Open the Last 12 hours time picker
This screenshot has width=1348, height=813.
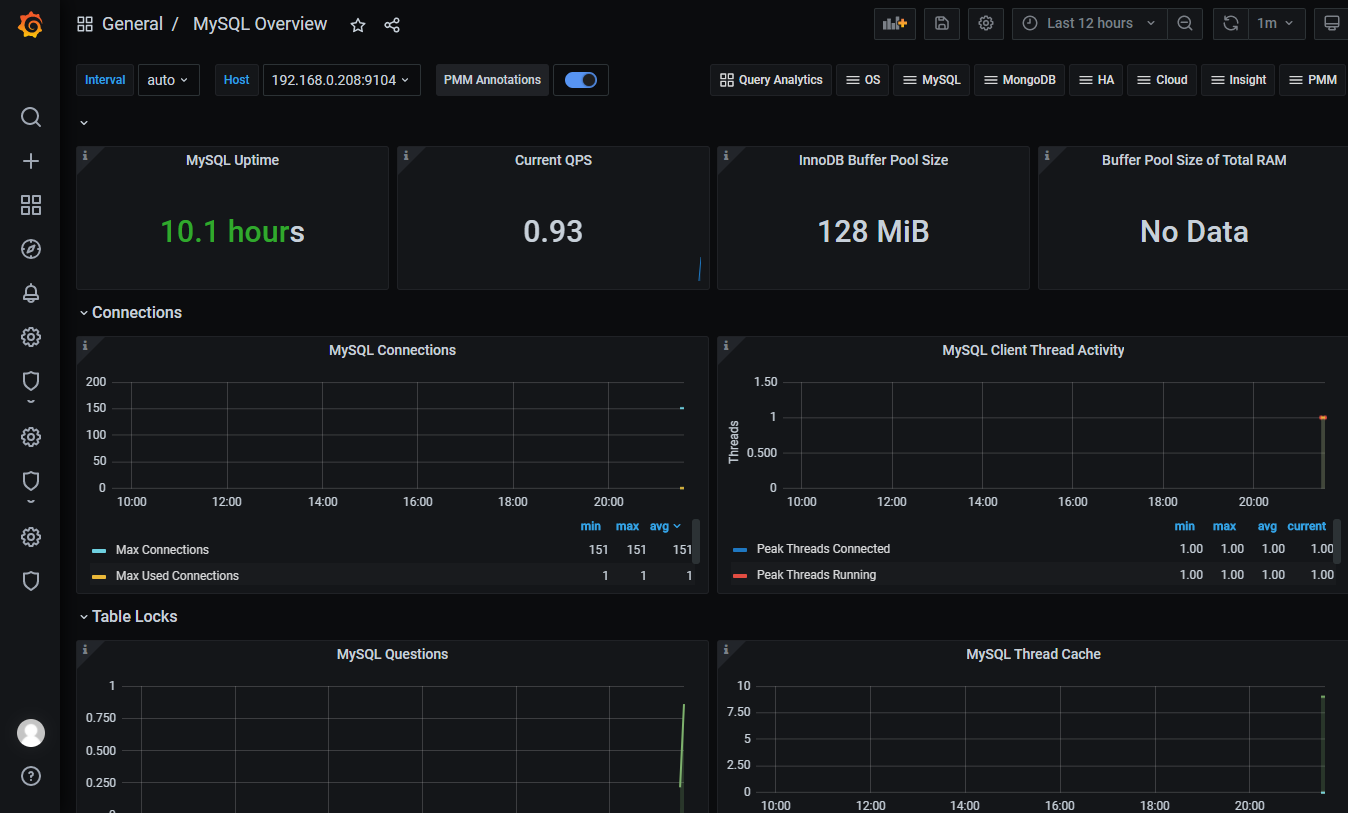pos(1089,23)
